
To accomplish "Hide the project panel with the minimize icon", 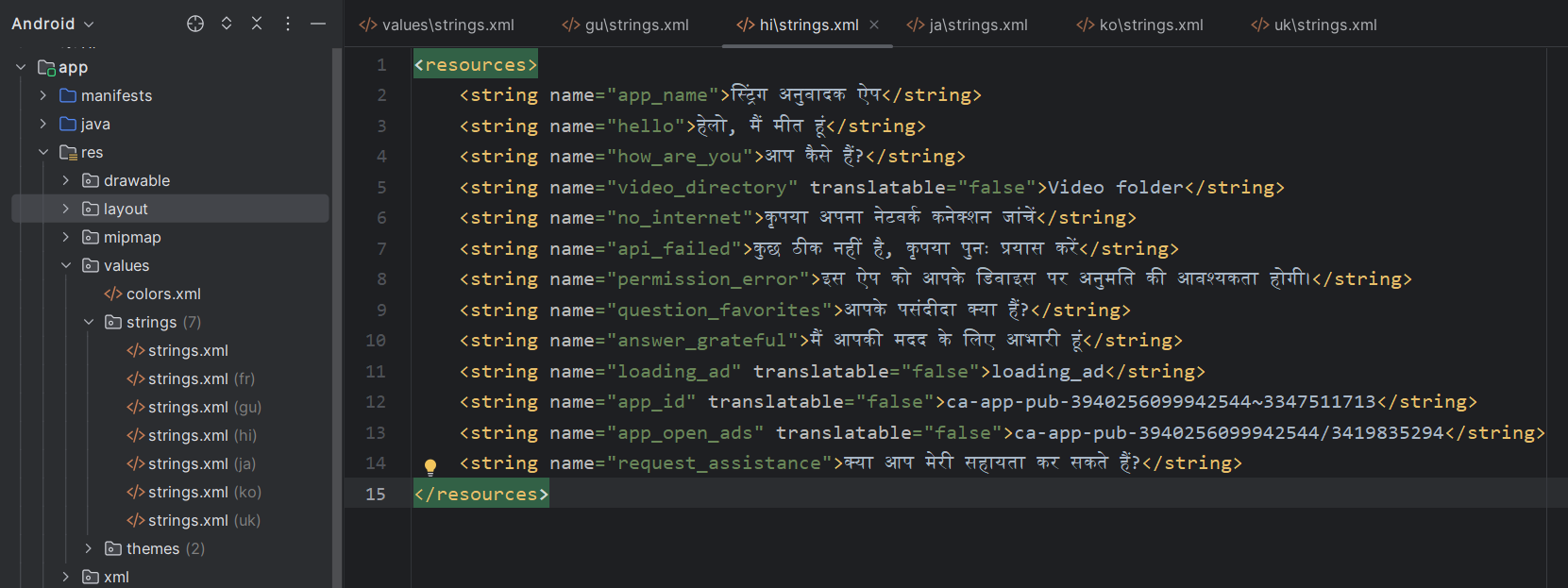I will (318, 24).
